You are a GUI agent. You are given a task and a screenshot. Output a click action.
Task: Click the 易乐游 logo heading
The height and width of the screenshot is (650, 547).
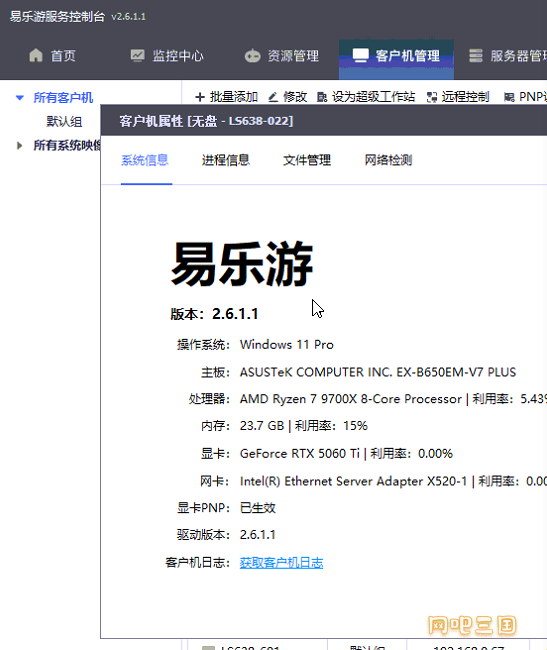tap(242, 264)
